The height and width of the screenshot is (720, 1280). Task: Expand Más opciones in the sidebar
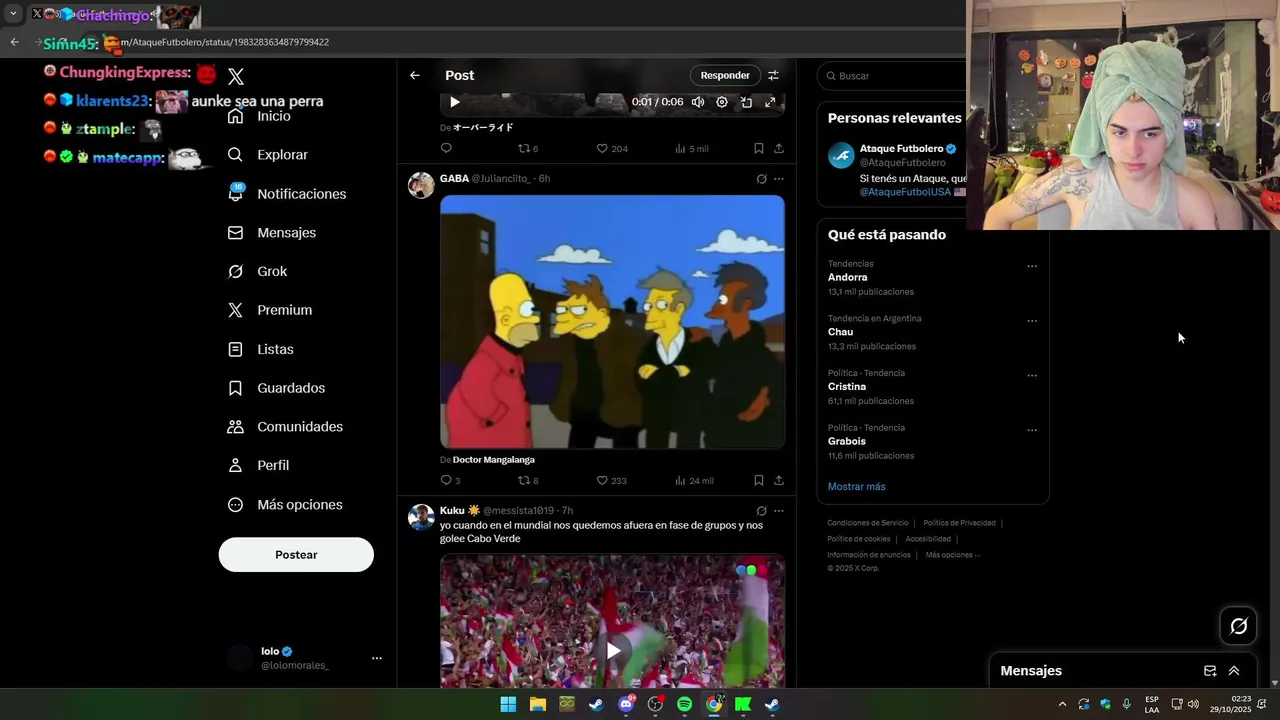click(x=286, y=505)
